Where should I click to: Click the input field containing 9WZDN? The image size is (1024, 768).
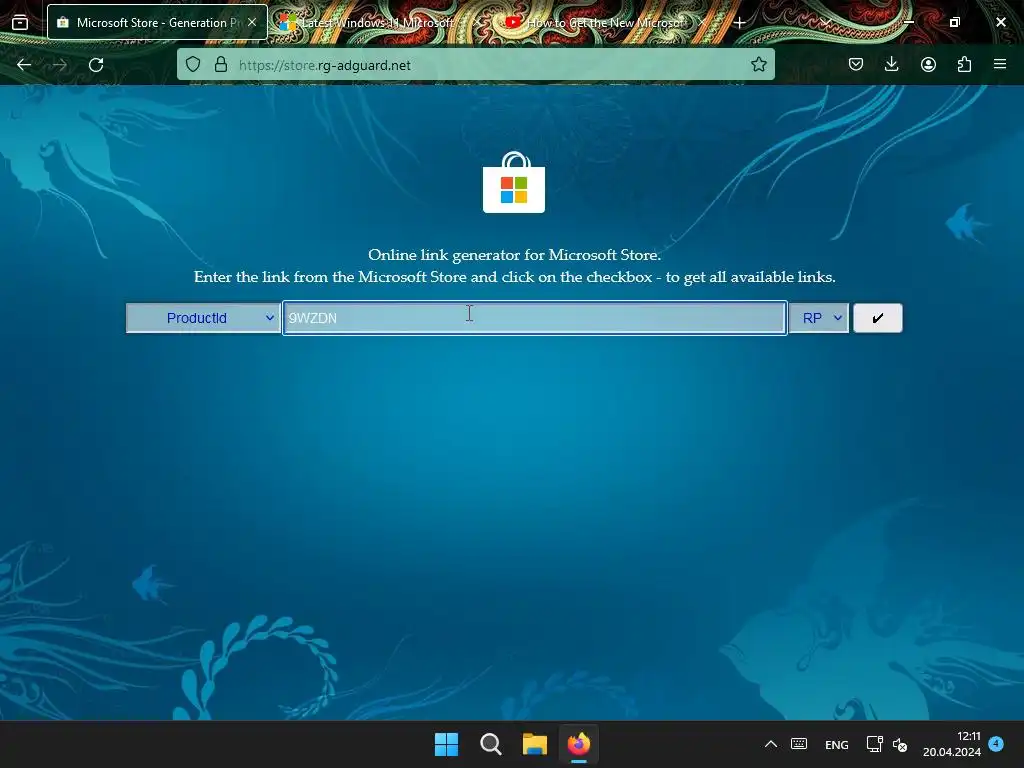[x=534, y=318]
